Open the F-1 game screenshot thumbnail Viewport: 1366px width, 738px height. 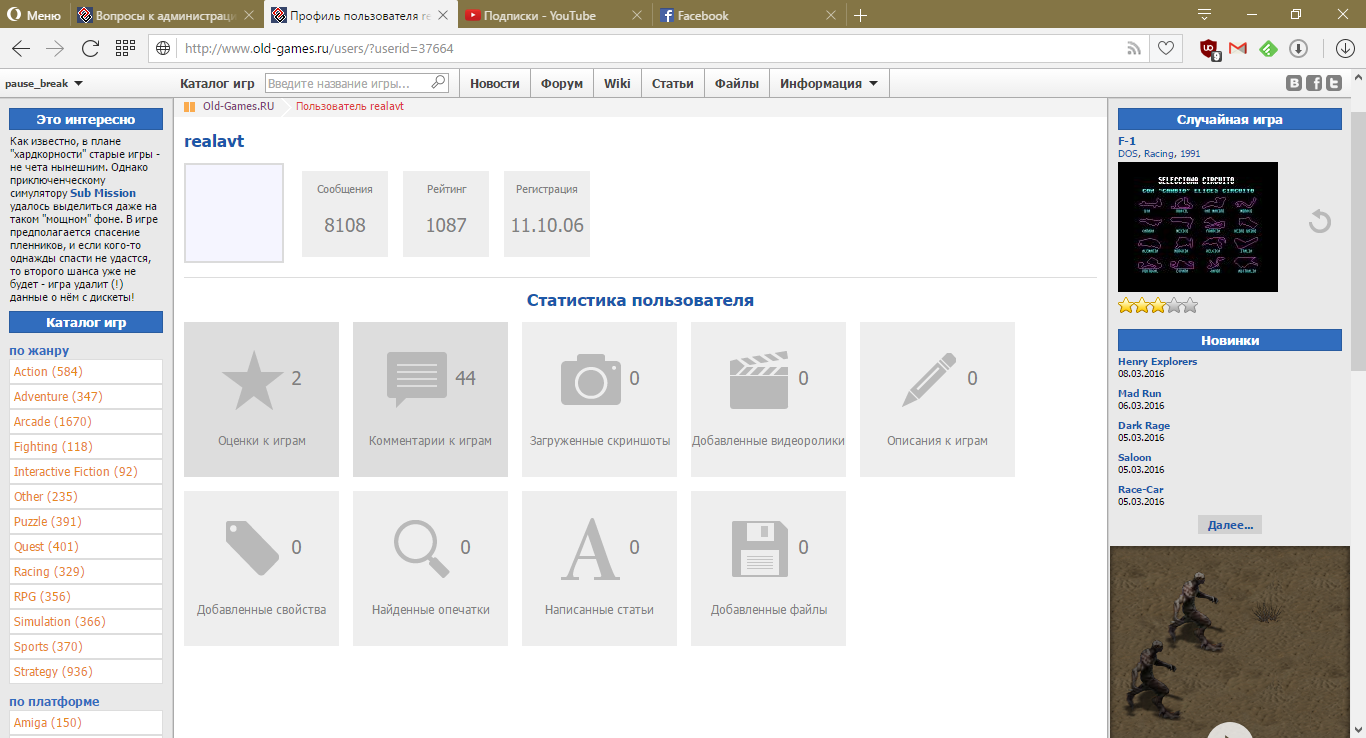coord(1198,227)
